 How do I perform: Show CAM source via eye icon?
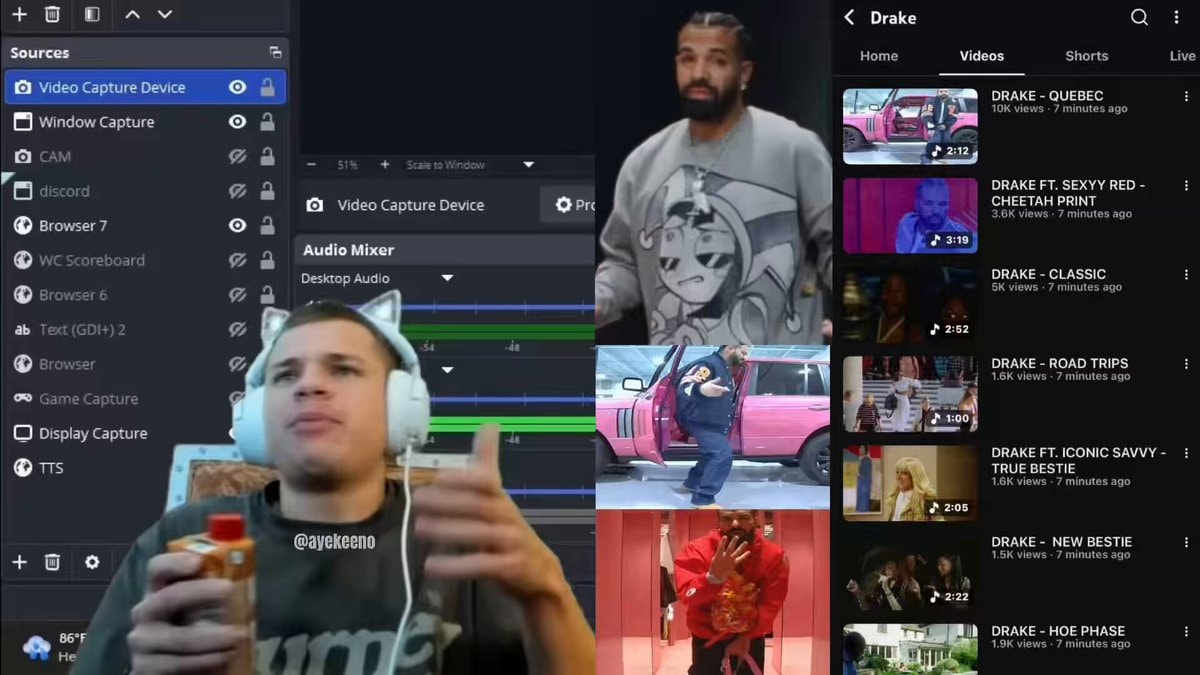237,156
